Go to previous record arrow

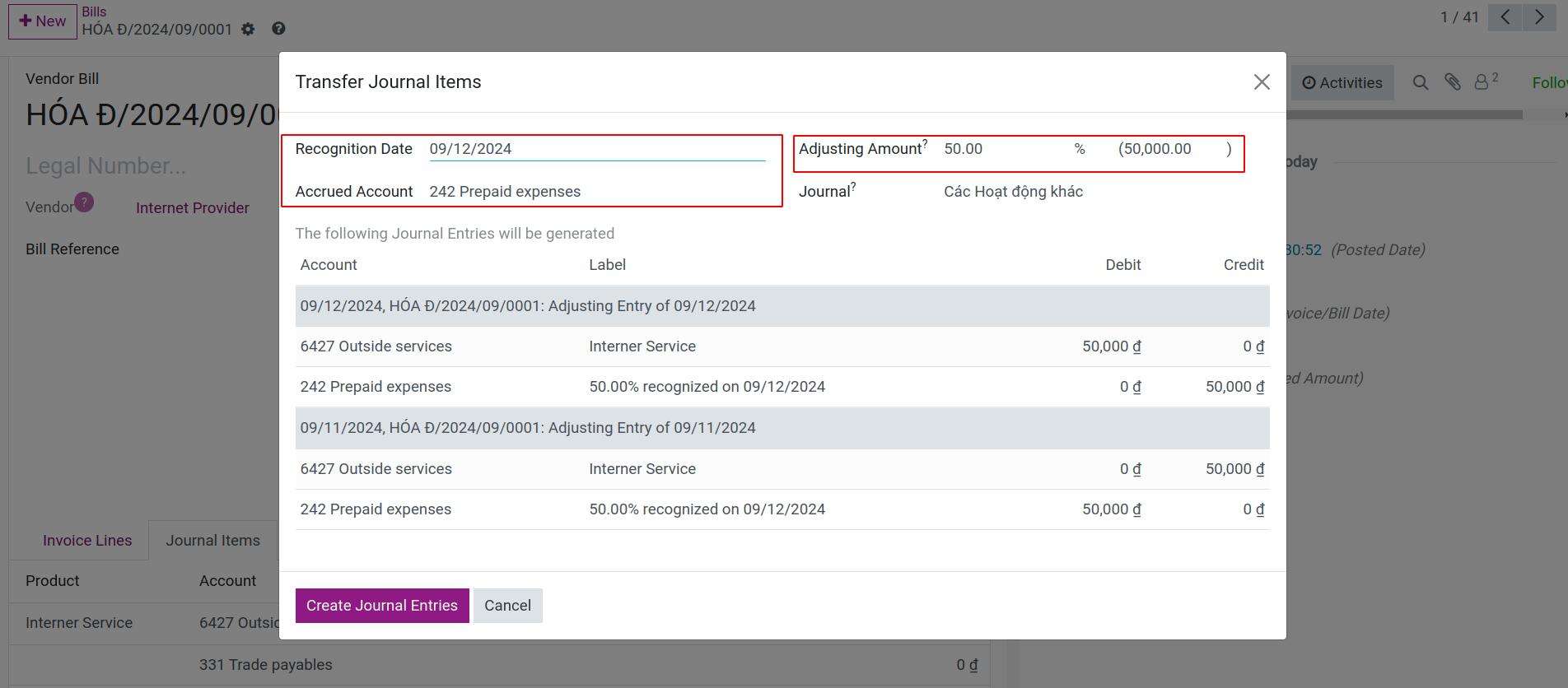(1505, 17)
